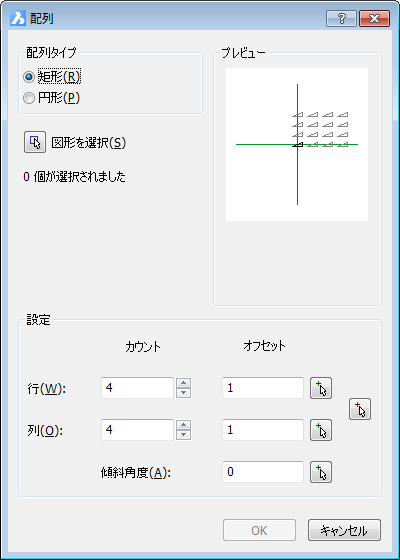Screen dimensions: 400x560
Task: Open help with the question mark button
Action: tap(341, 19)
